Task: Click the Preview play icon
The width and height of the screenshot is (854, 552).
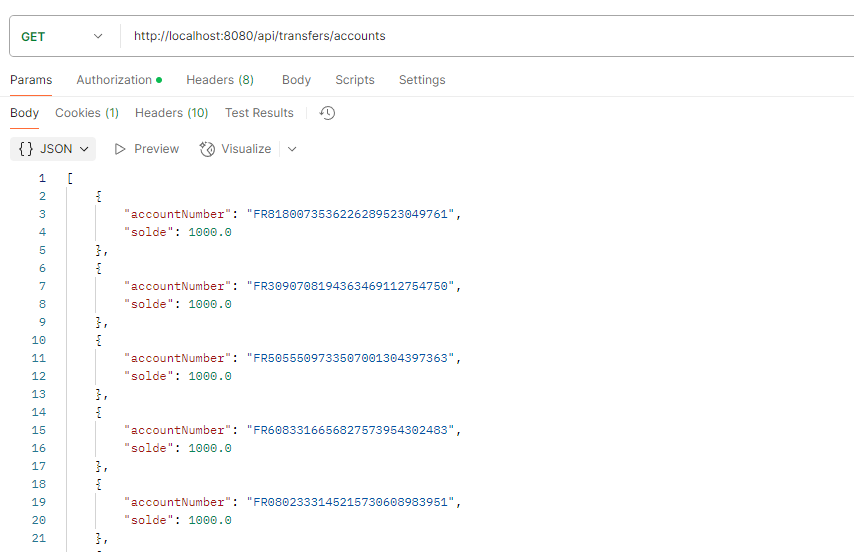Action: click(121, 149)
